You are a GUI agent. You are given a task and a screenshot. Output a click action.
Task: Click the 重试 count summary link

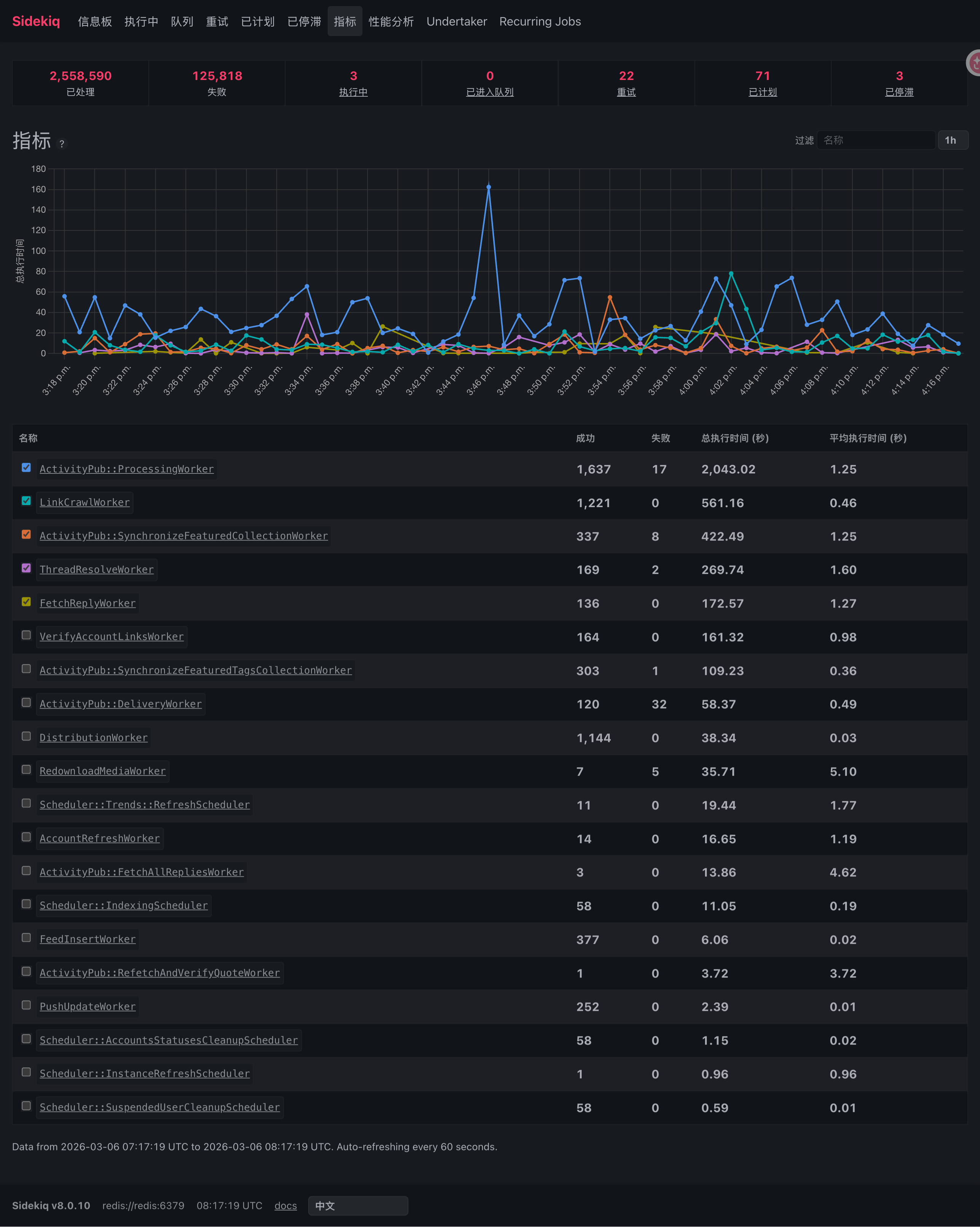coord(626,92)
